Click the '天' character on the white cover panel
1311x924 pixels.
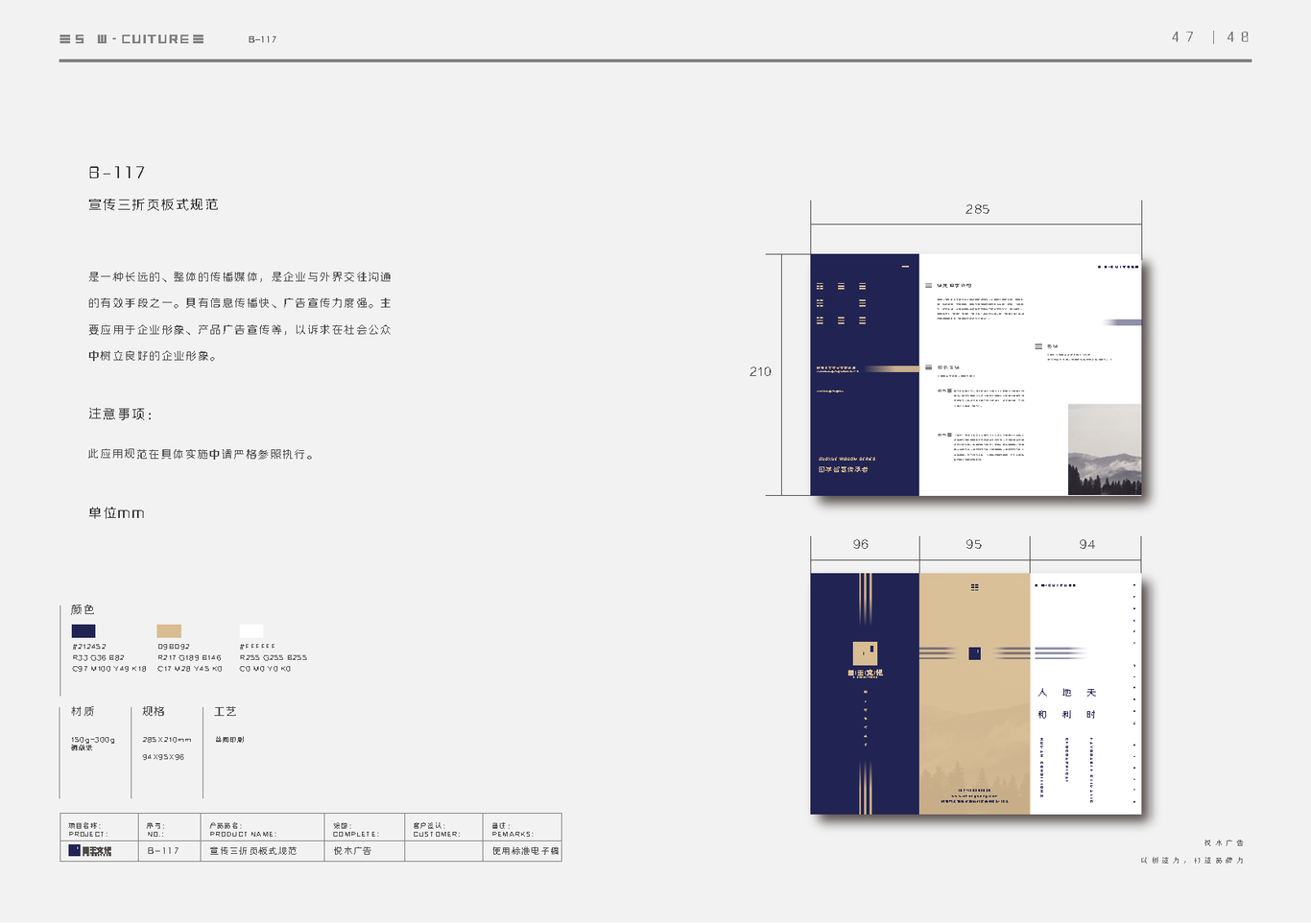click(1091, 693)
